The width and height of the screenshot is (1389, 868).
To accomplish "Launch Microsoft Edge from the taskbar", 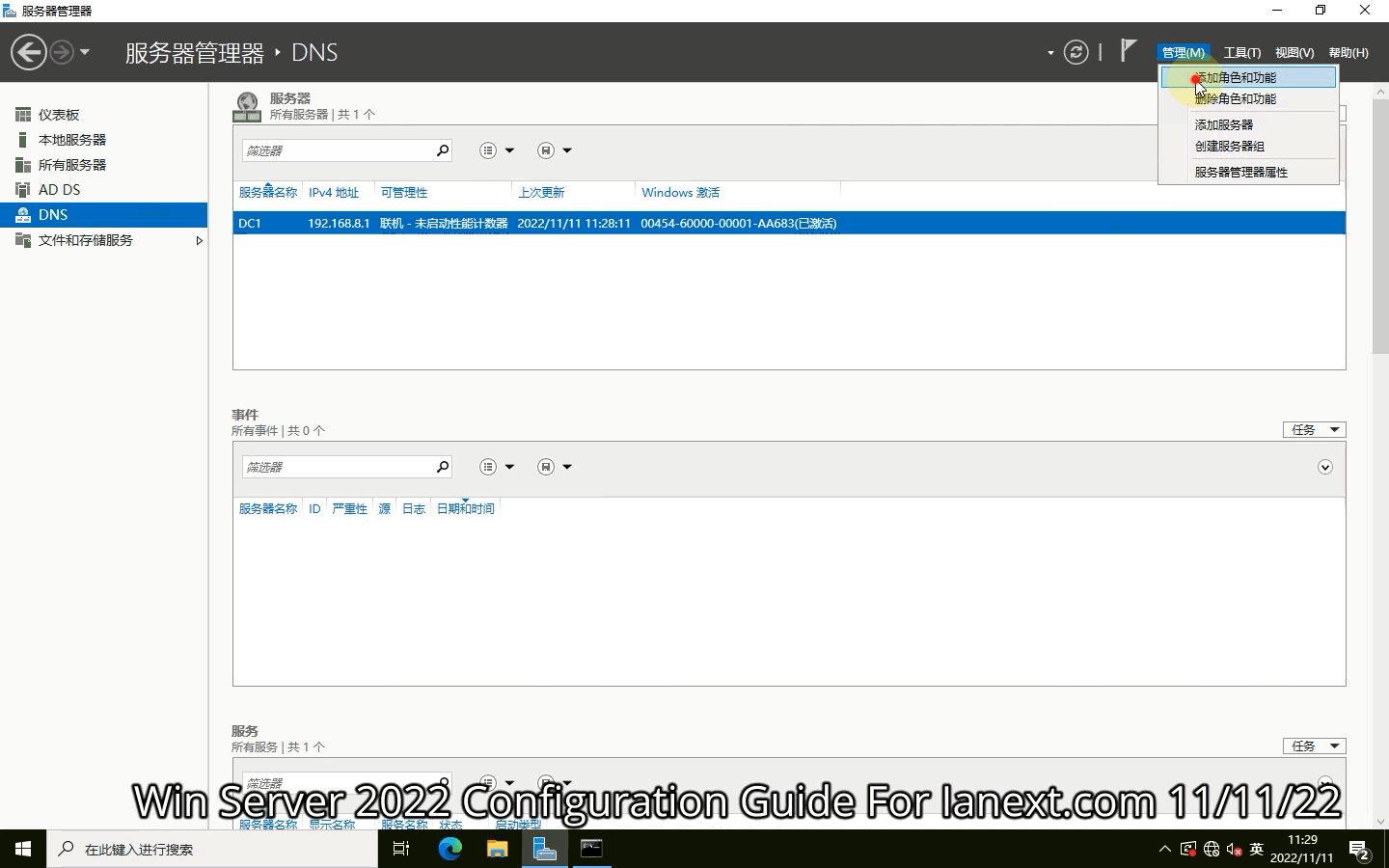I will [449, 849].
